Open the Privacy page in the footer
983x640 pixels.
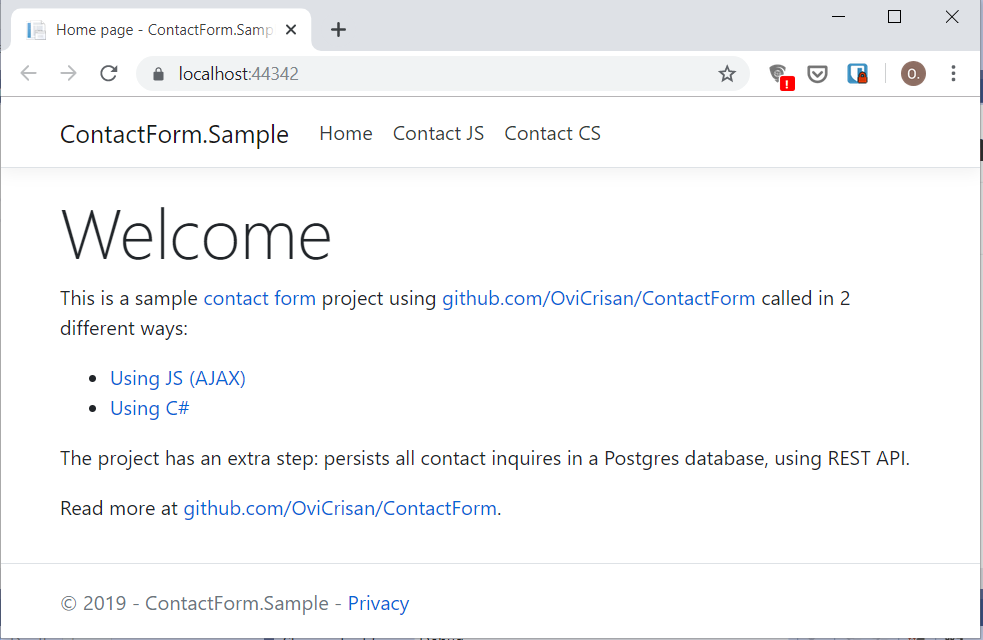point(378,603)
